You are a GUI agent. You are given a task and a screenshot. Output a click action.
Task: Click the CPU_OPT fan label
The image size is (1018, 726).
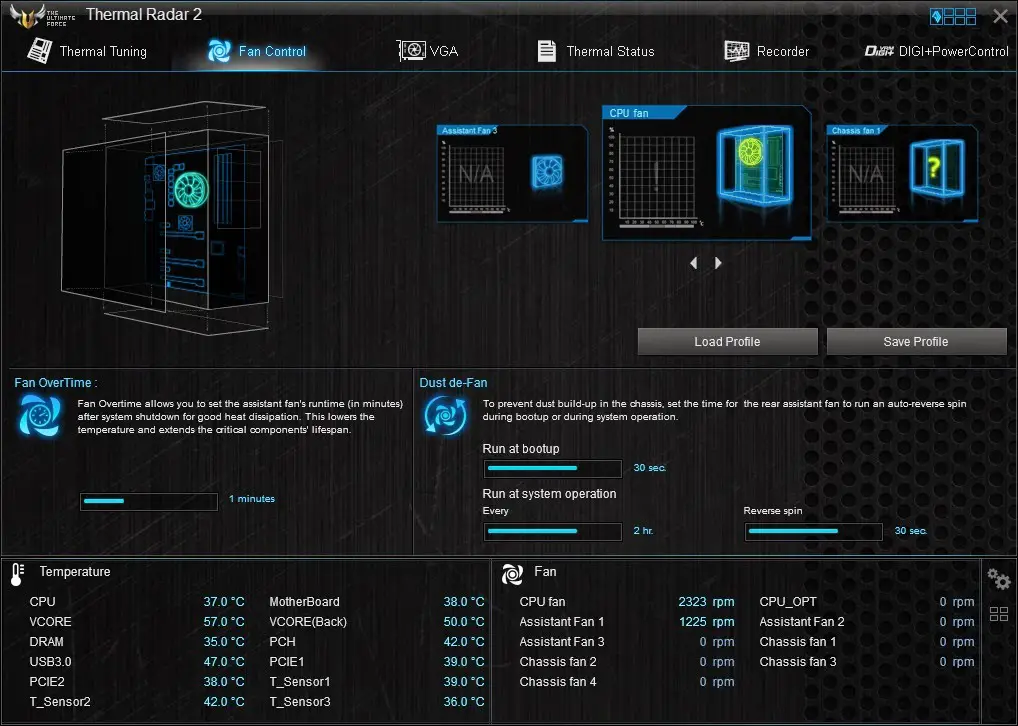(x=788, y=602)
